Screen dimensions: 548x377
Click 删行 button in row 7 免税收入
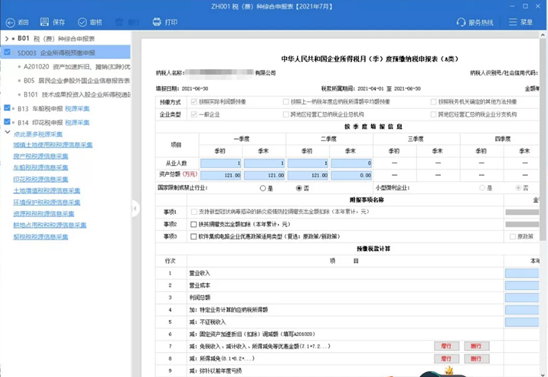point(476,346)
